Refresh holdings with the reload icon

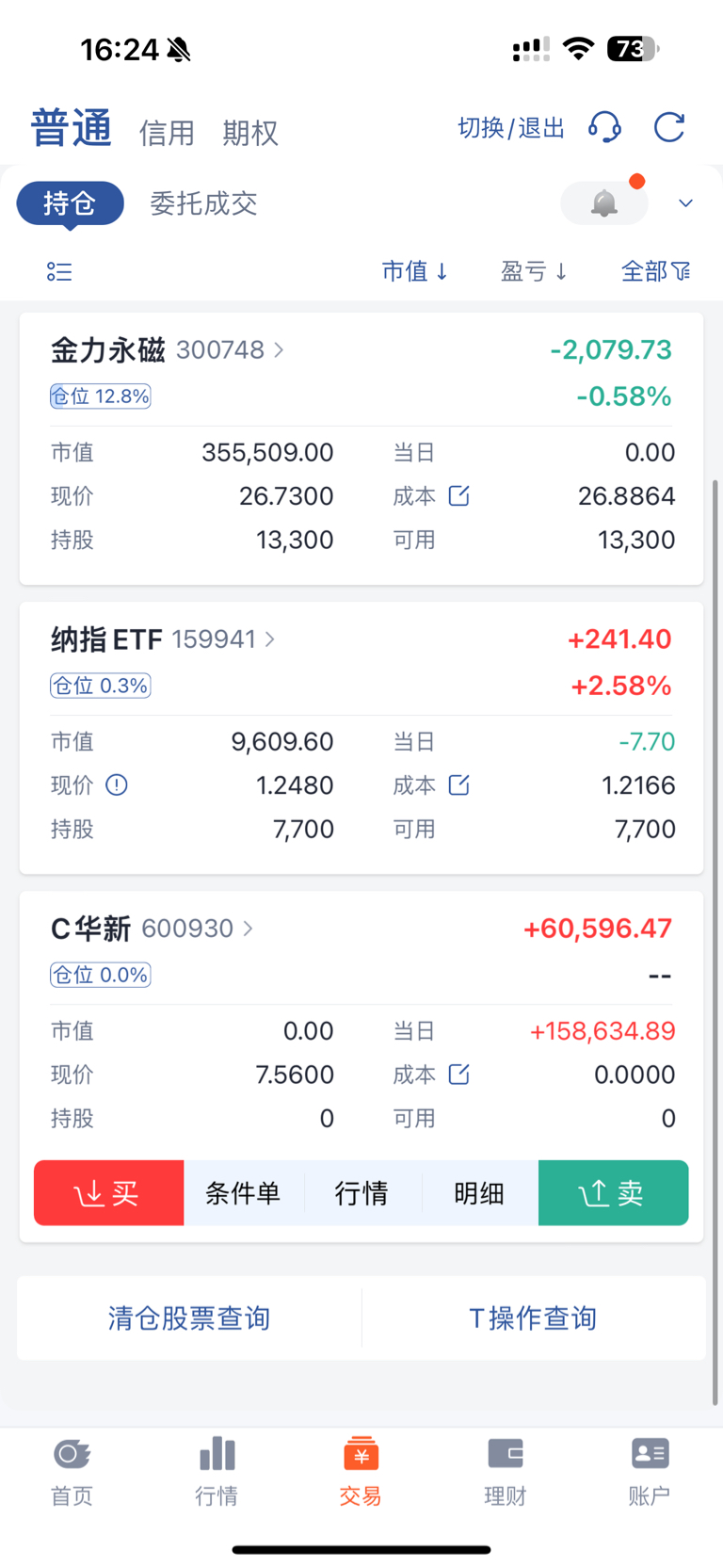pyautogui.click(x=669, y=127)
